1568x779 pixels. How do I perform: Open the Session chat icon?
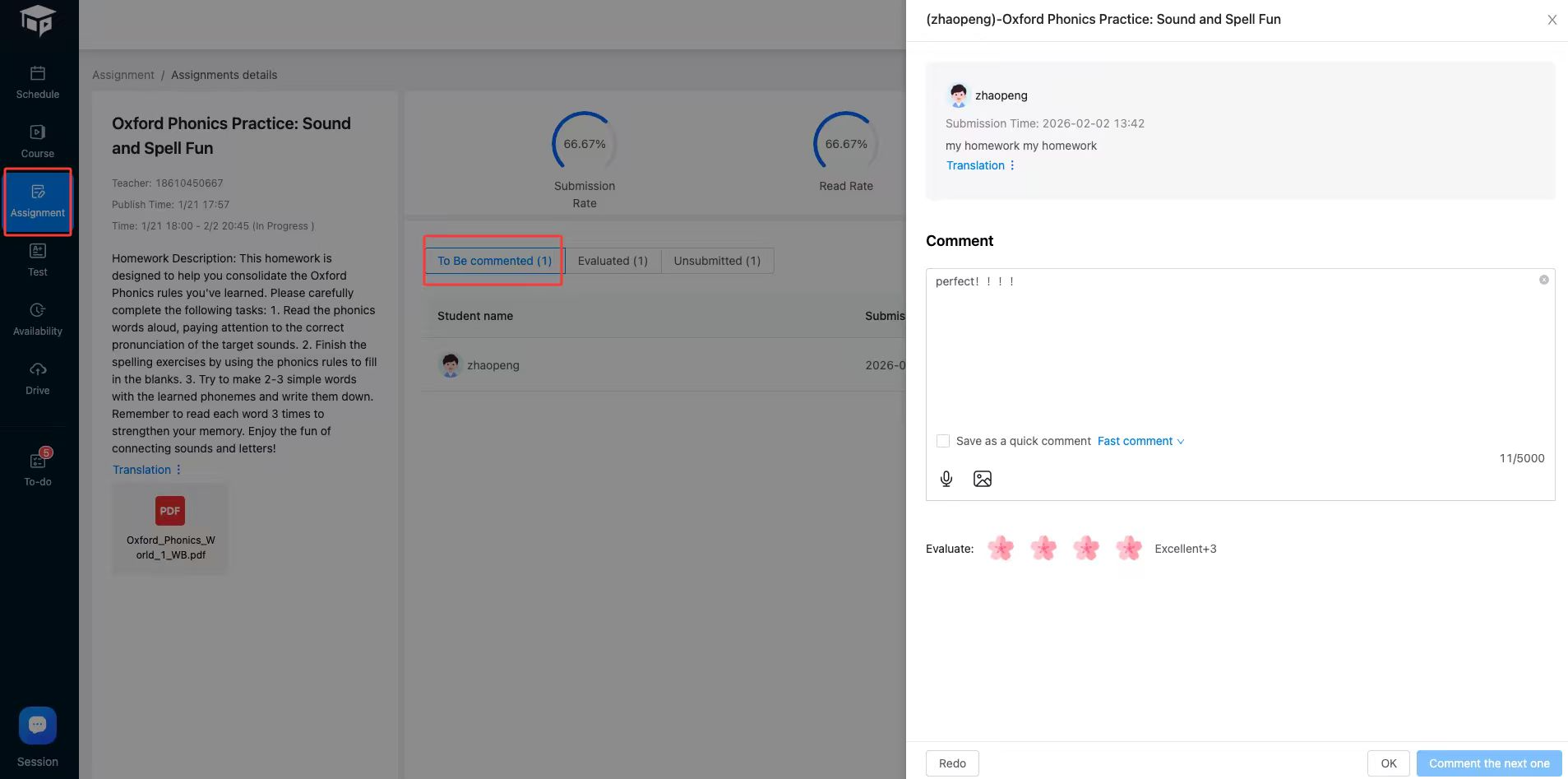coord(38,726)
